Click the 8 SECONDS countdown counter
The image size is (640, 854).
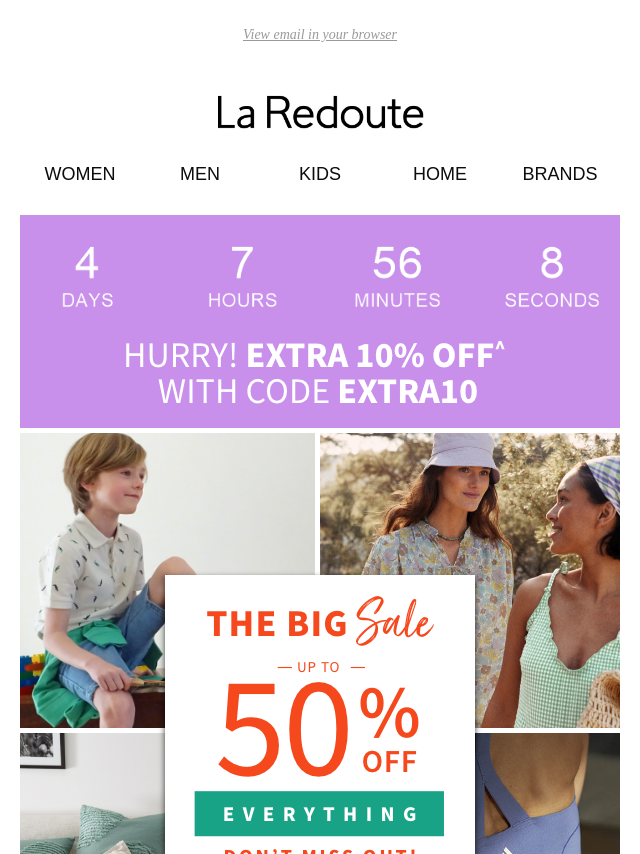tap(552, 277)
